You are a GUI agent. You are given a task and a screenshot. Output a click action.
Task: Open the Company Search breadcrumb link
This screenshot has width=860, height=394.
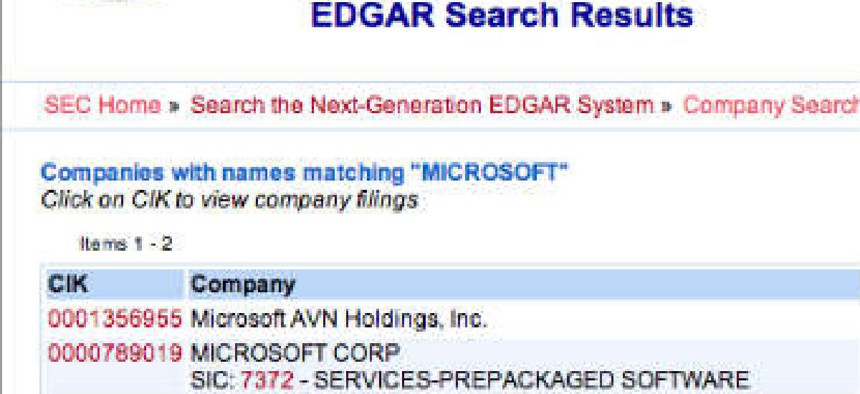click(x=771, y=105)
